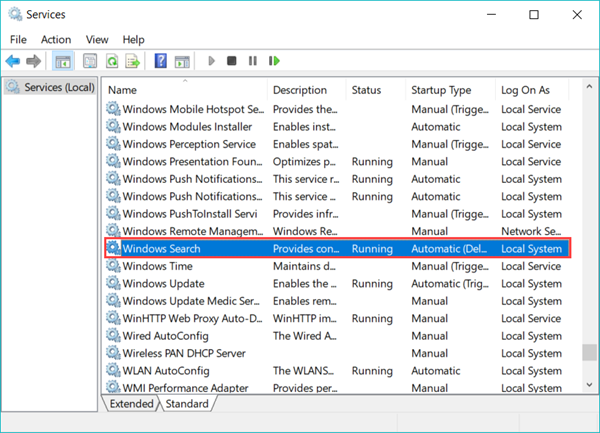Toggle Show/Hide Action Pane toolbar icon
This screenshot has height=433, width=600.
[182, 61]
